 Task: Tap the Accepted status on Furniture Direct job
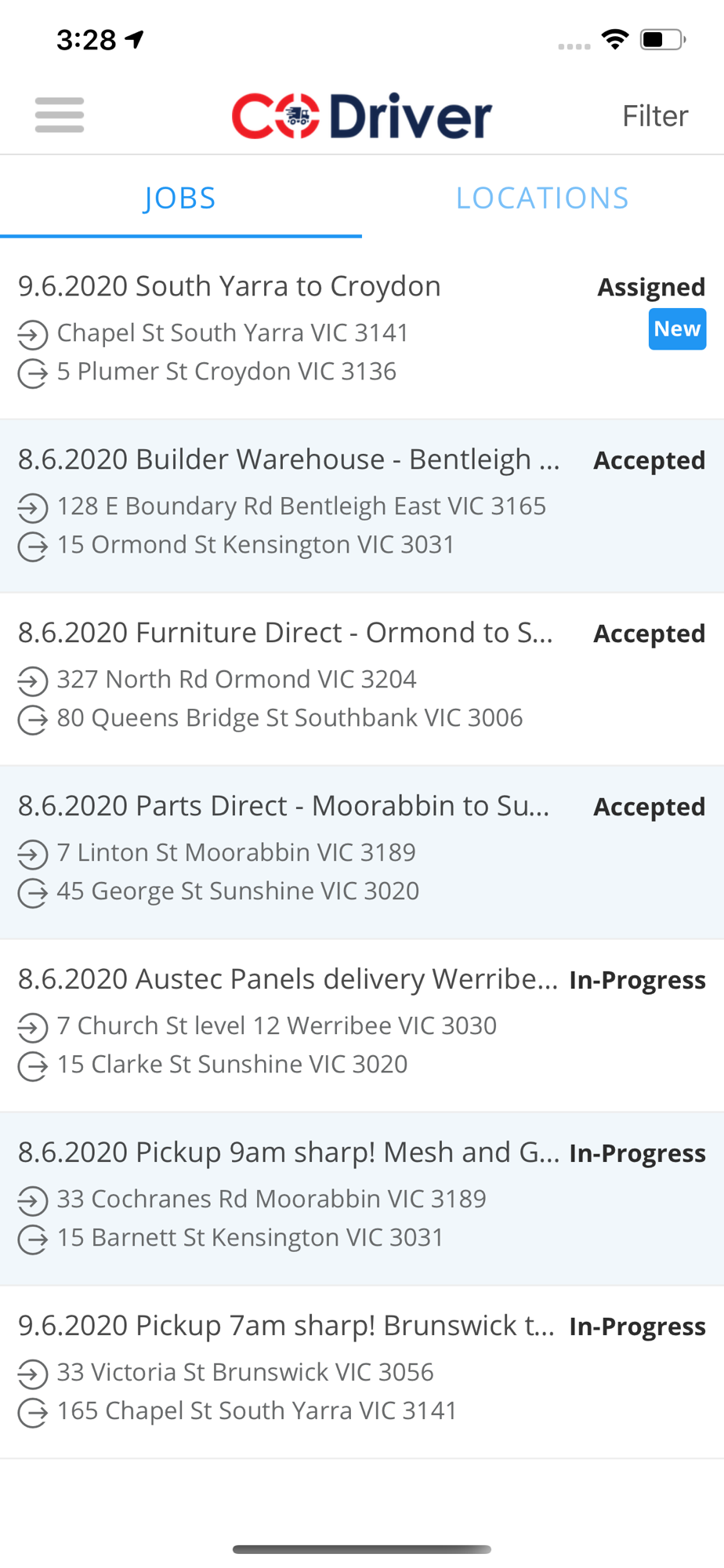tap(649, 633)
